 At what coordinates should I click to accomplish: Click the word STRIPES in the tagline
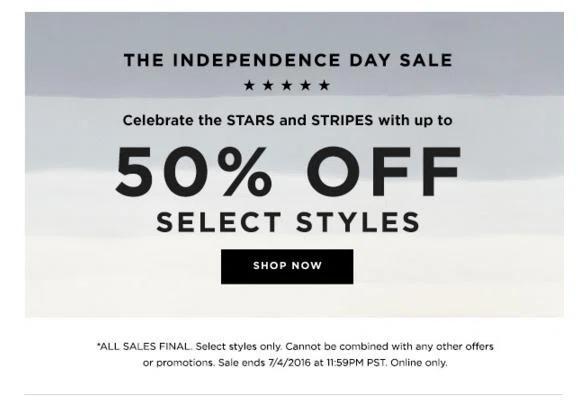click(x=342, y=120)
